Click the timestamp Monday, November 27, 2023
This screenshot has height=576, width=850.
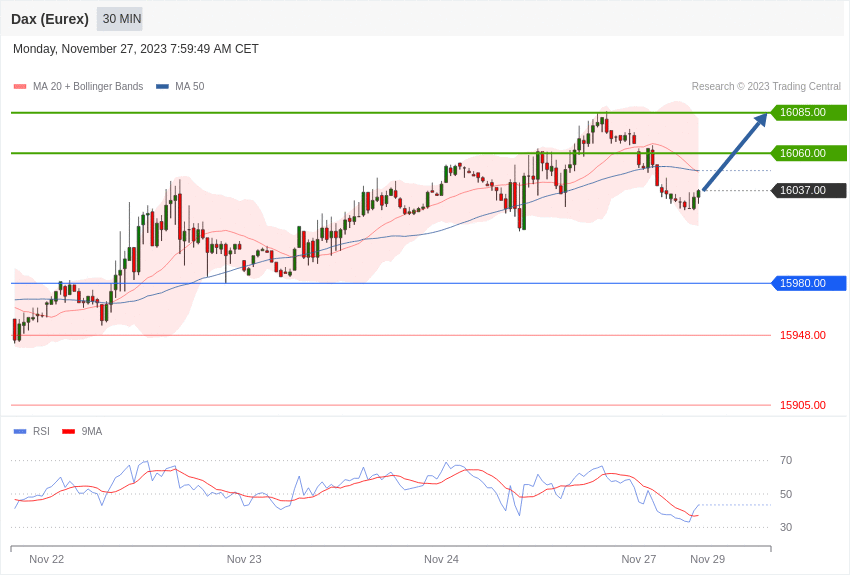(x=136, y=49)
